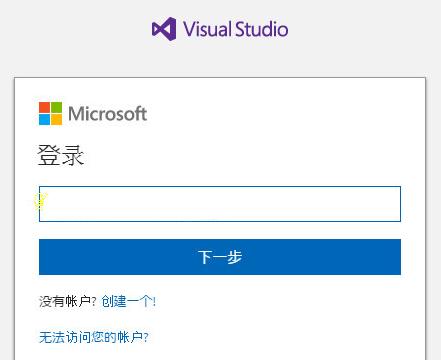The height and width of the screenshot is (360, 441).
Task: Click the purple Visual Studio logo icon
Action: (x=164, y=29)
